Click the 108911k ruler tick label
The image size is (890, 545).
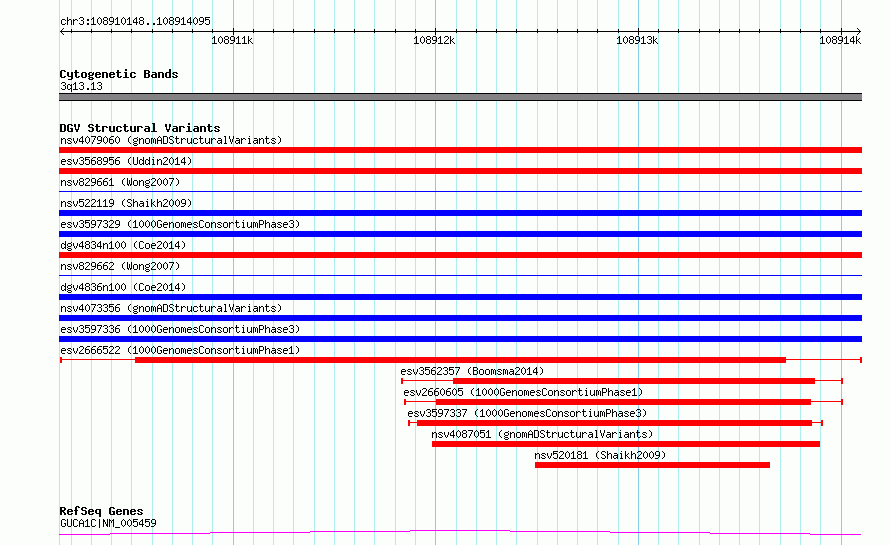tap(232, 40)
